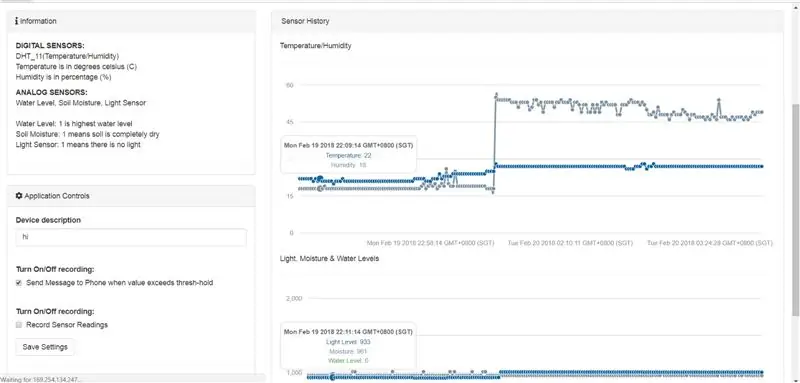Screen dimensions: 800x383
Task: Click the lone humidity spike near chart's right end
Action: point(718,100)
